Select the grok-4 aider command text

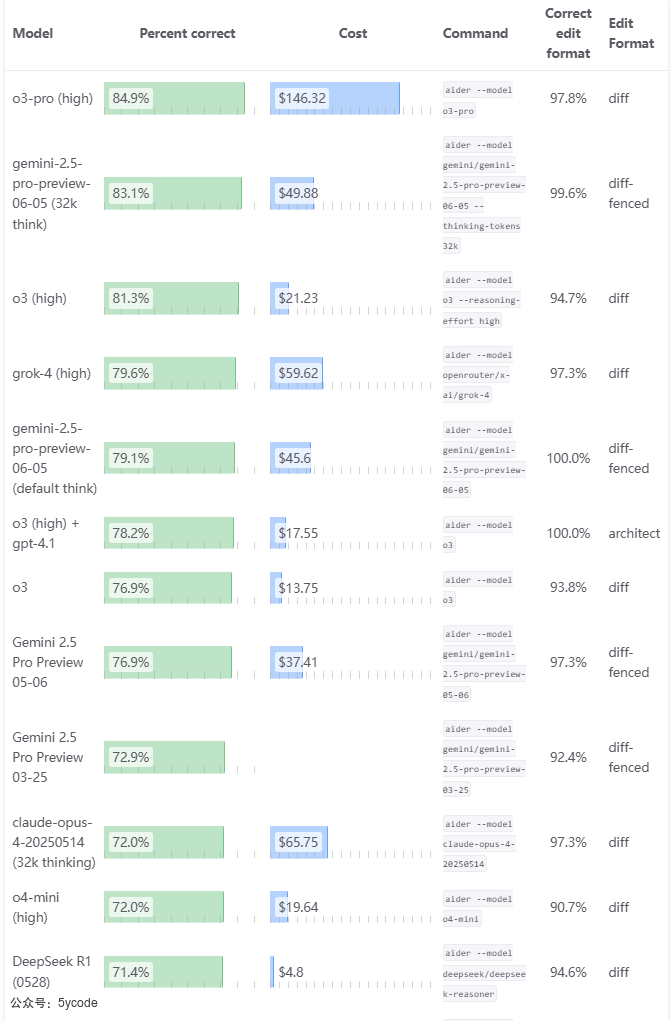[480, 373]
